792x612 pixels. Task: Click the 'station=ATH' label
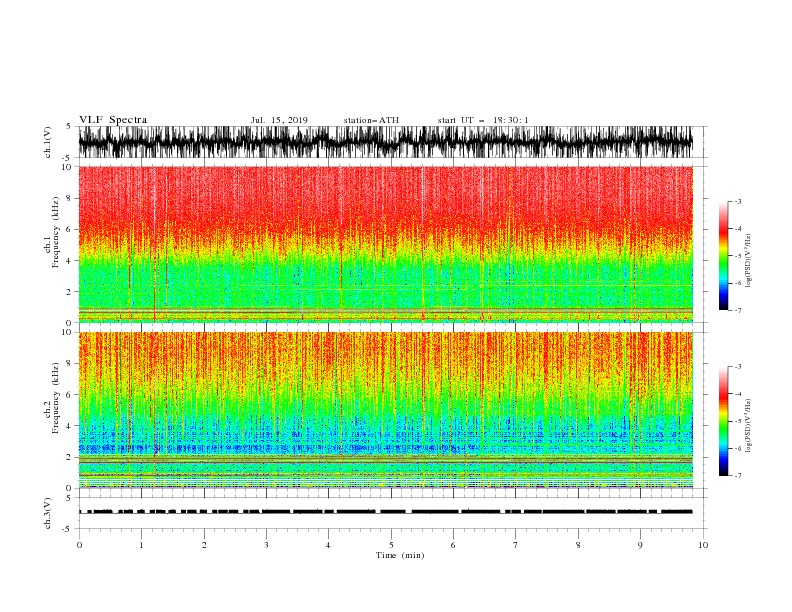click(371, 120)
